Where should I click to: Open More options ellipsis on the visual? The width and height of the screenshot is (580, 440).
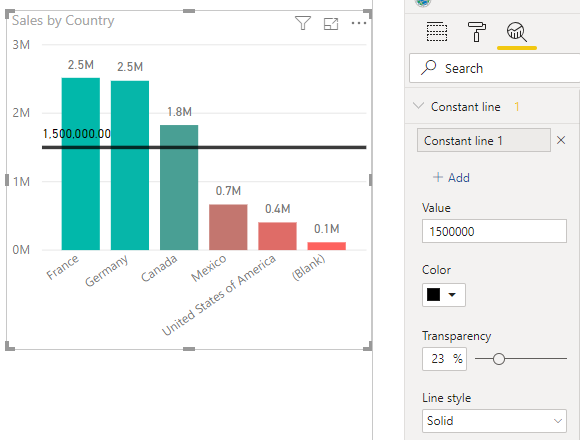[x=359, y=23]
